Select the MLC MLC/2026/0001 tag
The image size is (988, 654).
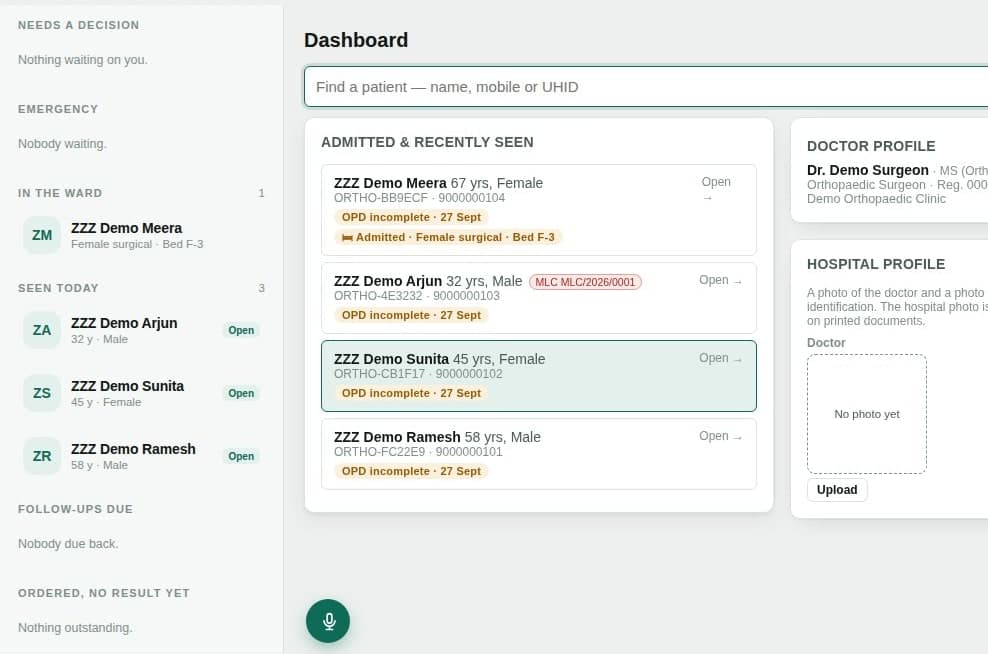585,282
